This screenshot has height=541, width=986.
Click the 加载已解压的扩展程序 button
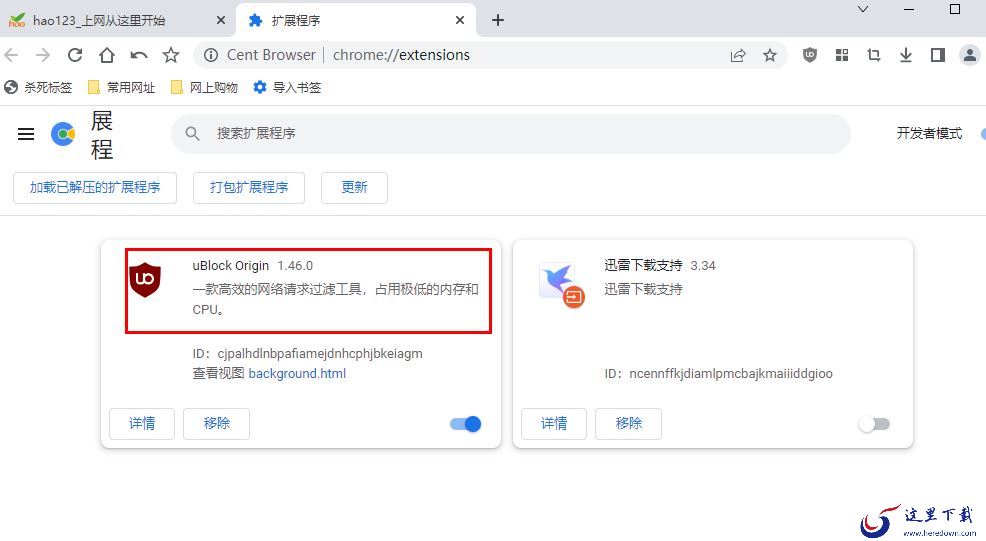coord(95,187)
